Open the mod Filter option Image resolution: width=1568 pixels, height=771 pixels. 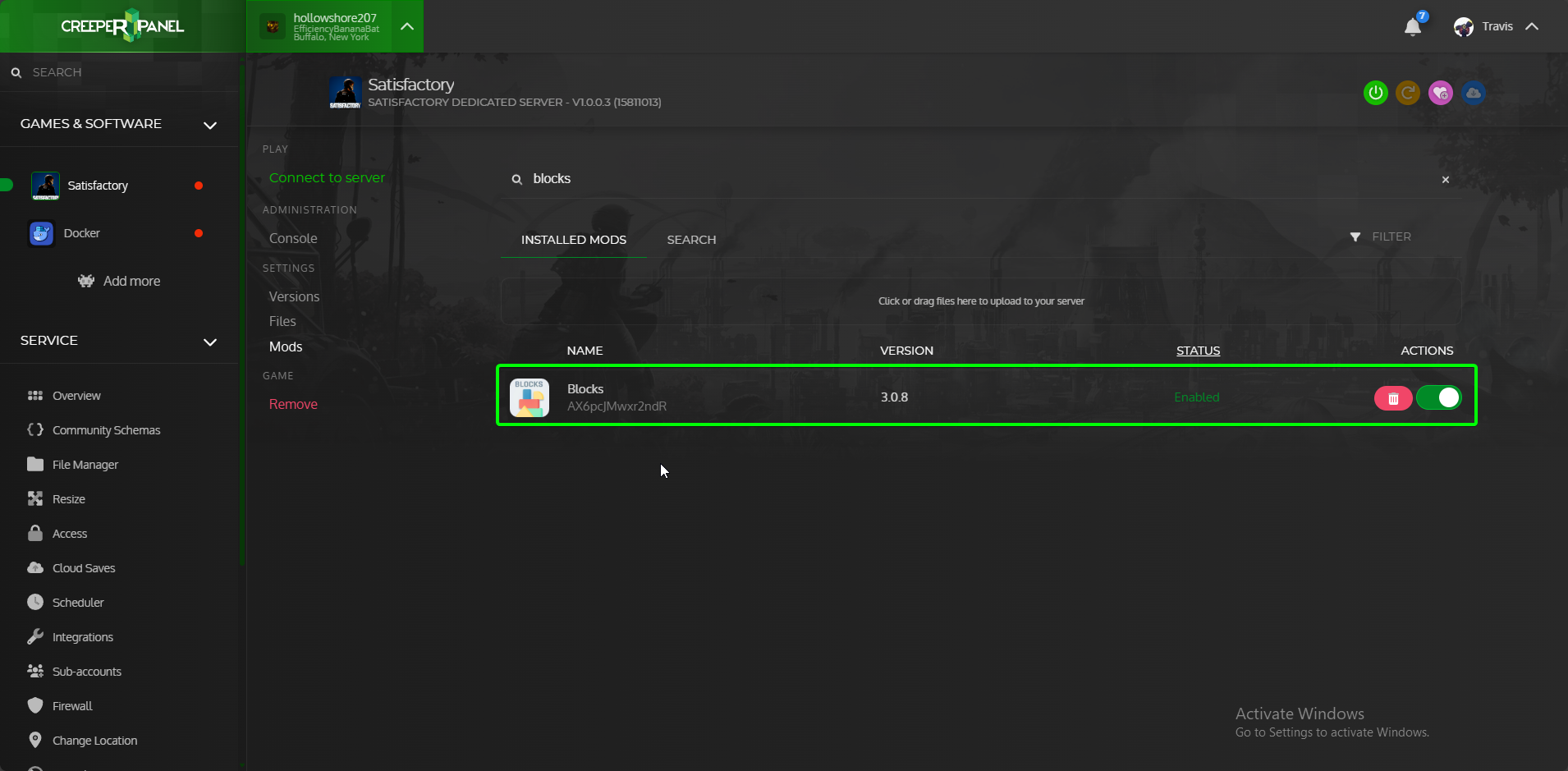tap(1381, 236)
